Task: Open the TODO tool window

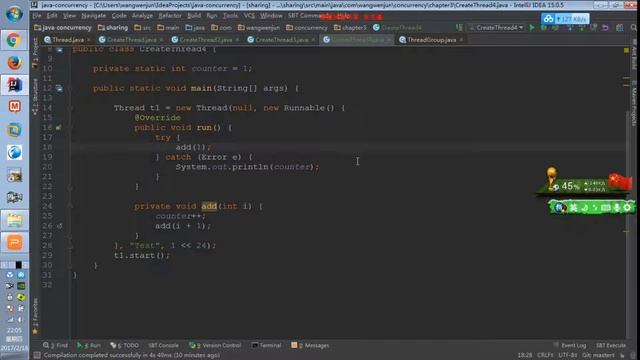Action: (124, 345)
